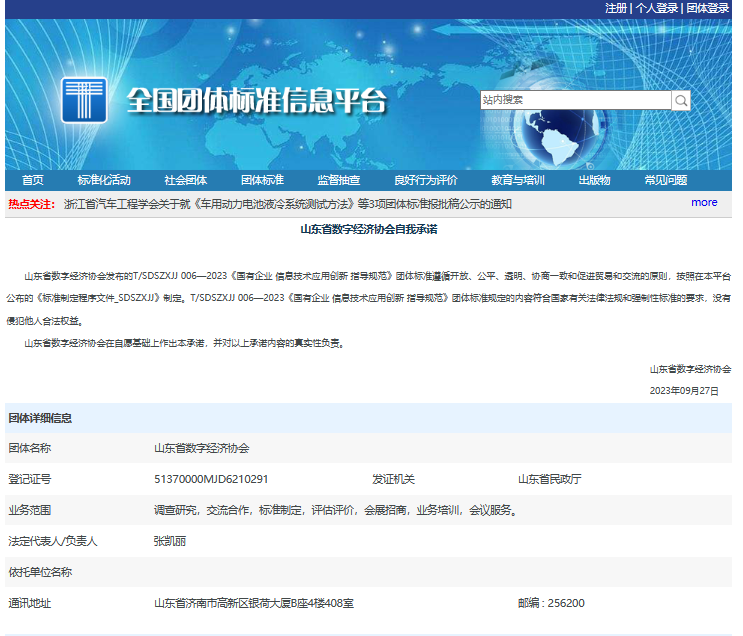Click the 团体名称 value 山东省数字经济协会
This screenshot has width=743, height=636.
(202, 448)
